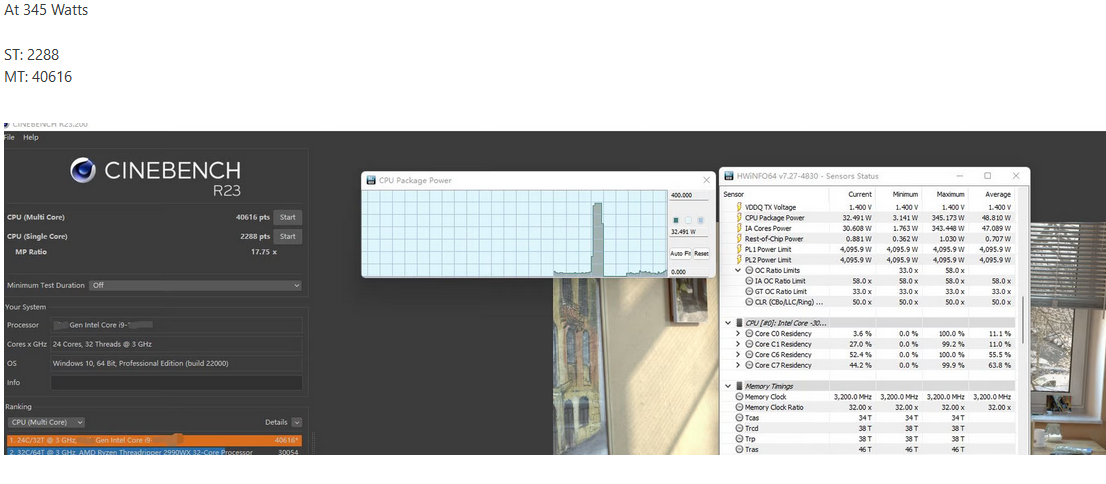
Task: Click the IA Cores Power lightning icon
Action: tap(739, 229)
